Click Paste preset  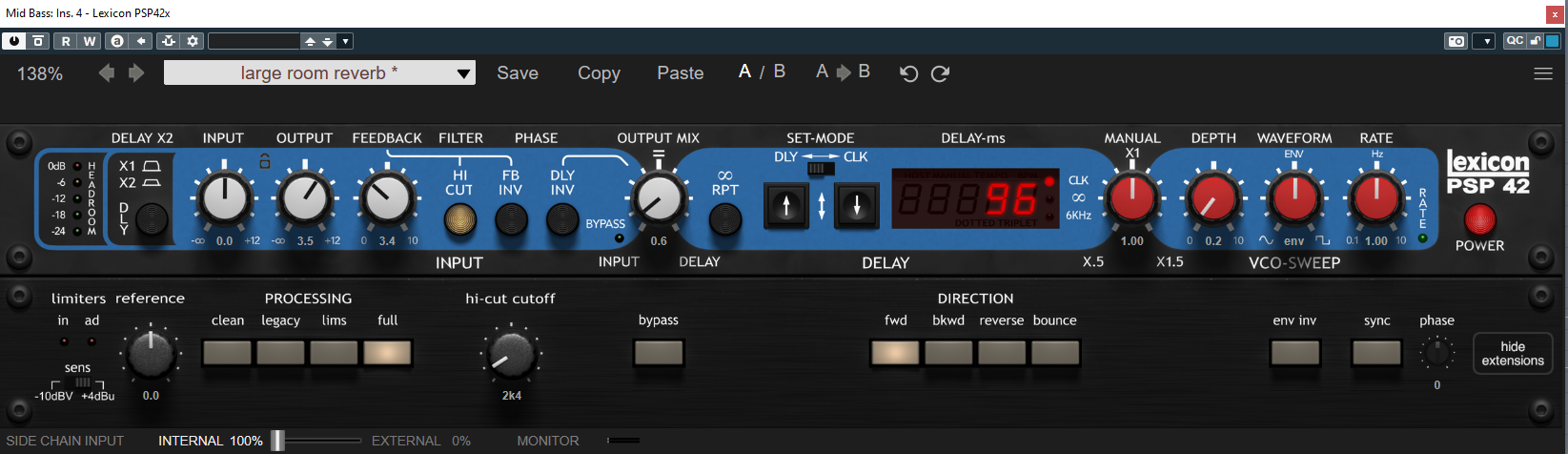click(x=681, y=72)
